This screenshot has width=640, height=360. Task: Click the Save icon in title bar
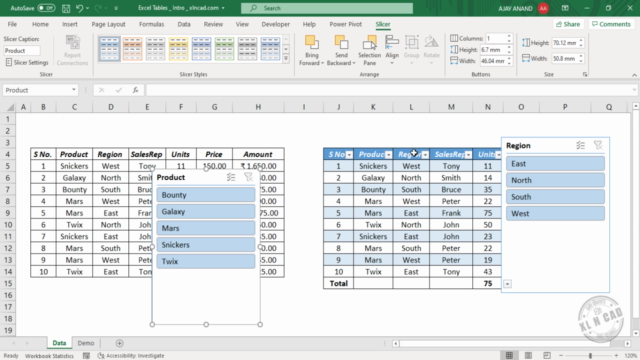point(66,8)
